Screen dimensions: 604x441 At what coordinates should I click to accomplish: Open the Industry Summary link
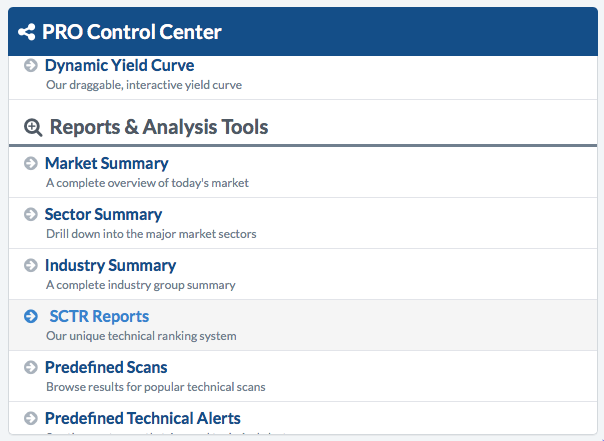[x=110, y=266]
